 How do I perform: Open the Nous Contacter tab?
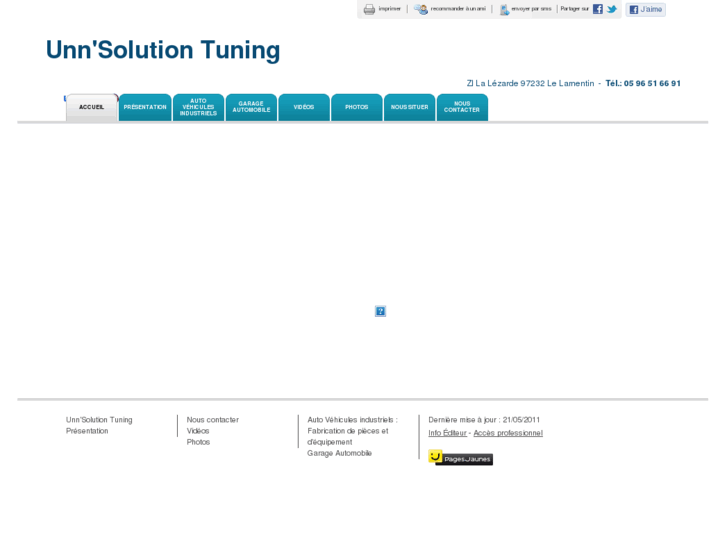[462, 107]
